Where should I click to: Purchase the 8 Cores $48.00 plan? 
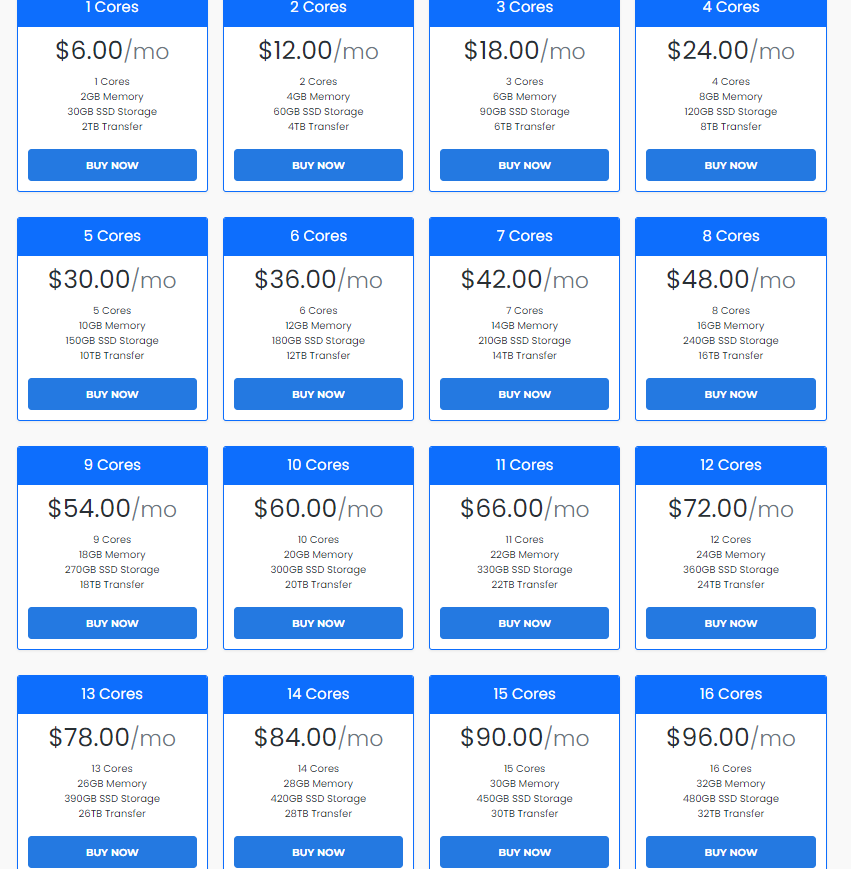pyautogui.click(x=730, y=394)
